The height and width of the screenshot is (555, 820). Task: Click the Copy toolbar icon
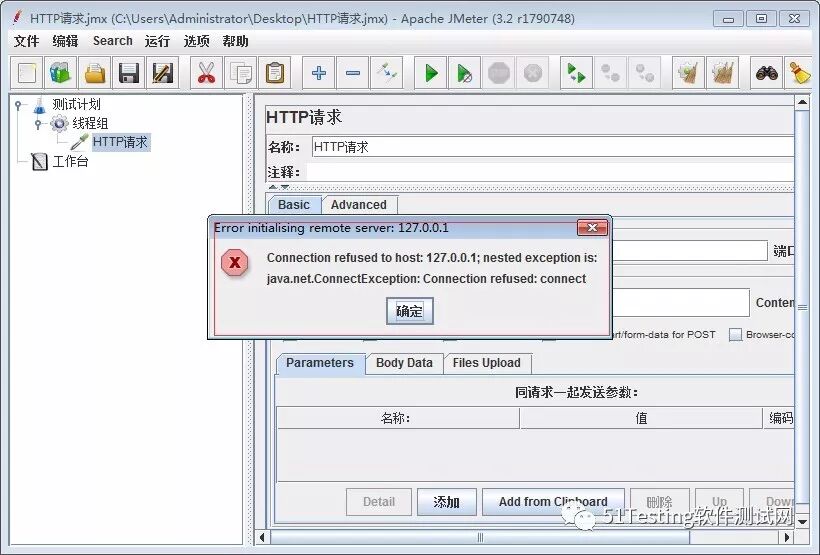241,73
